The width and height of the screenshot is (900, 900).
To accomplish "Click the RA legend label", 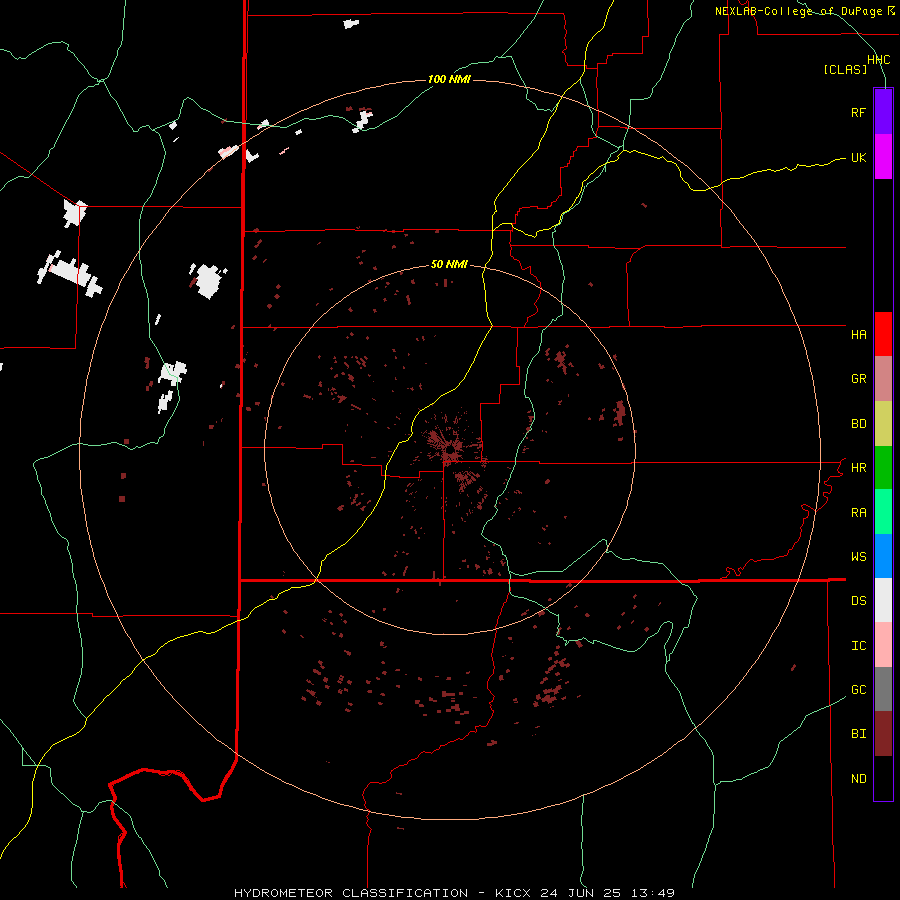I will click(x=858, y=513).
